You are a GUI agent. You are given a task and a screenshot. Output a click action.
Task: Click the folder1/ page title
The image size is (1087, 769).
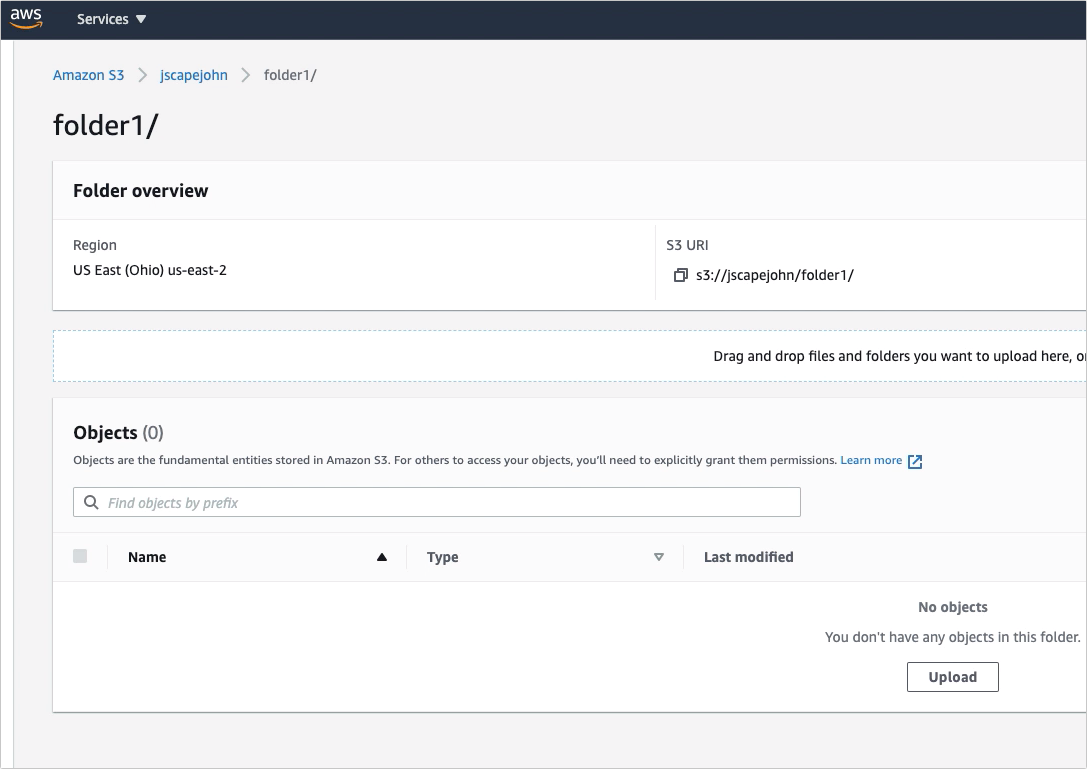pos(106,126)
